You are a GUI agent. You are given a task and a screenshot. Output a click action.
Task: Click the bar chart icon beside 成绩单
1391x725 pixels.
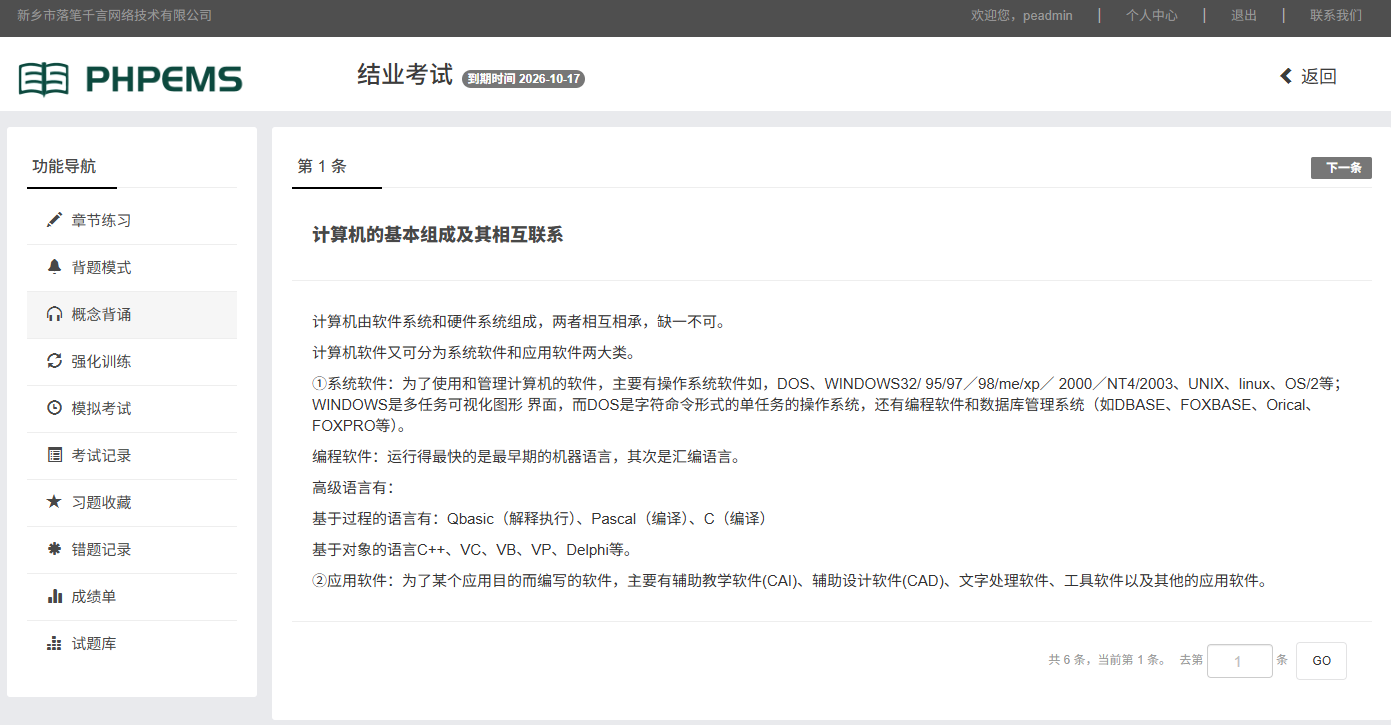coord(55,596)
